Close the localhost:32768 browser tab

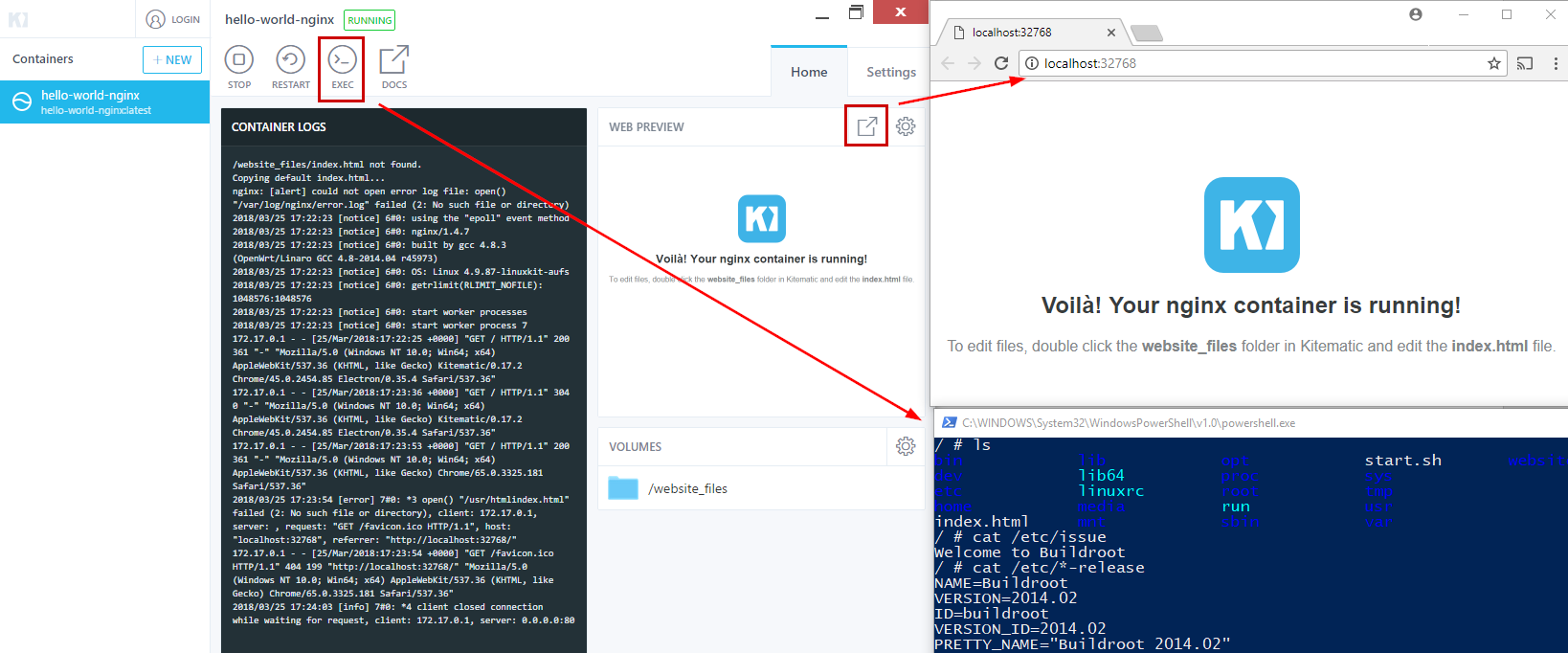coord(1110,33)
